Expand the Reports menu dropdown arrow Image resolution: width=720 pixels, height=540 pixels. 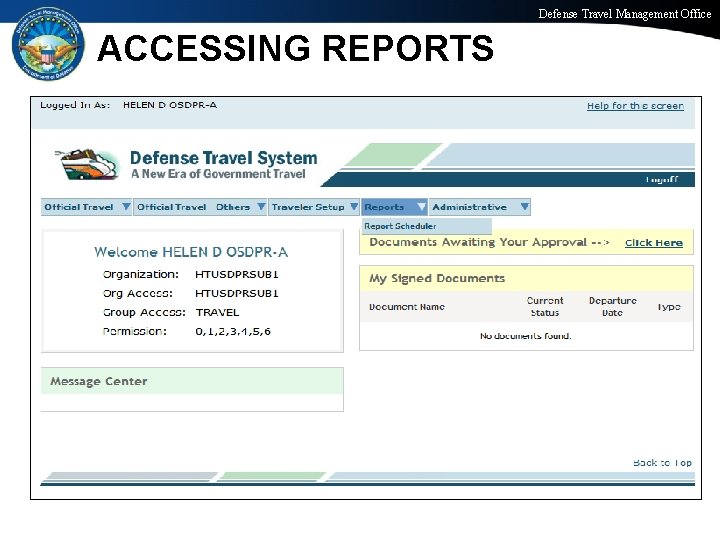pyautogui.click(x=421, y=207)
